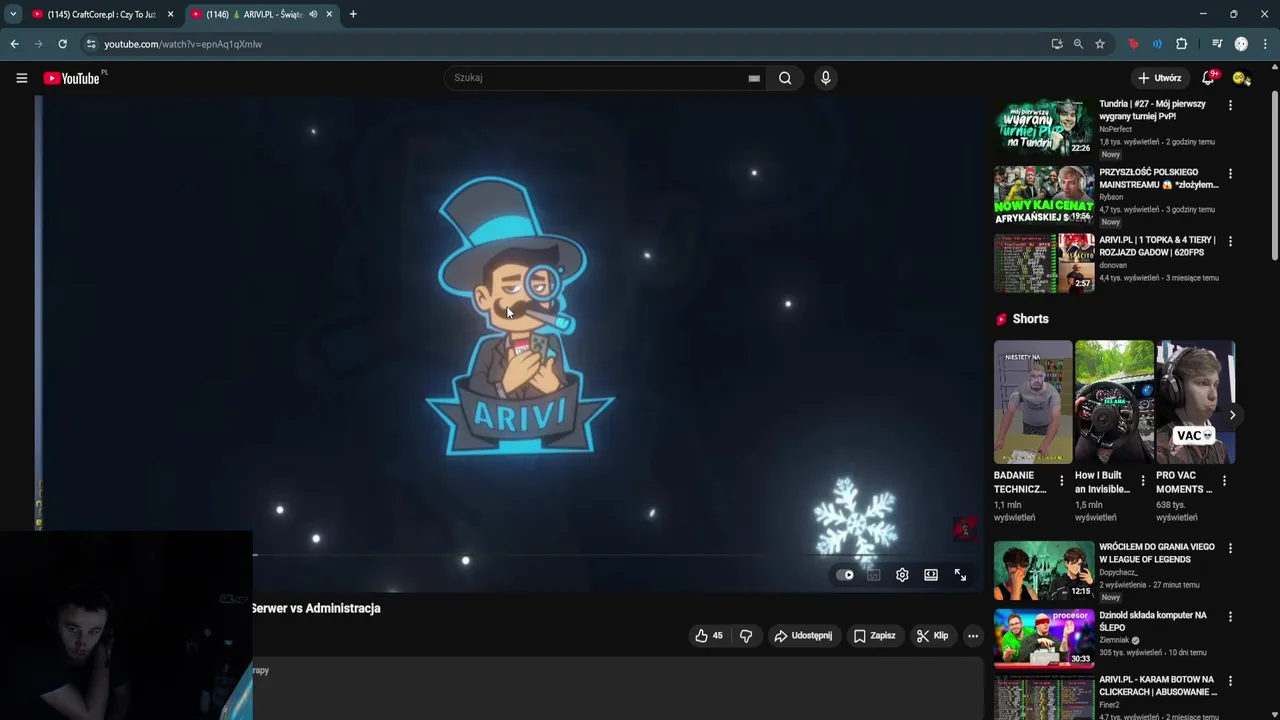The image size is (1280, 720).
Task: Toggle subtitles in the video player
Action: [873, 575]
